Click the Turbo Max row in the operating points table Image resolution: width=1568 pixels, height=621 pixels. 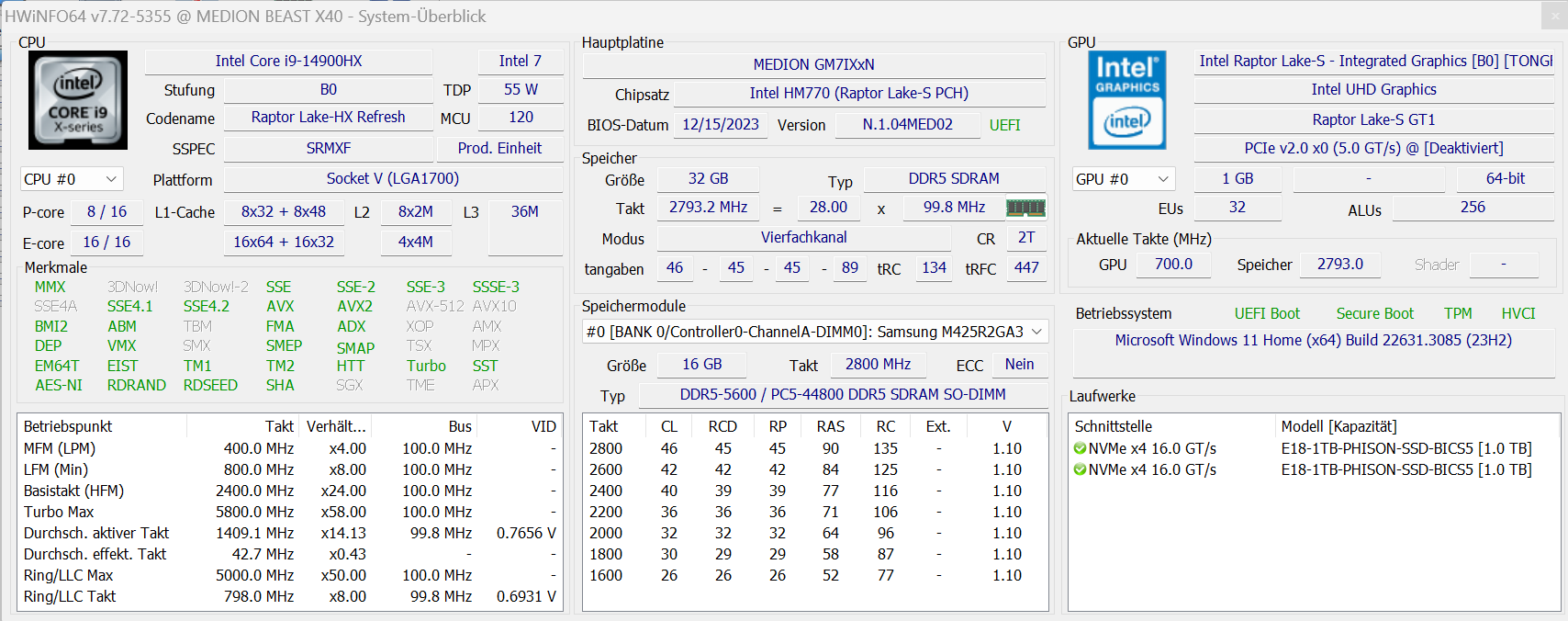pyautogui.click(x=290, y=512)
